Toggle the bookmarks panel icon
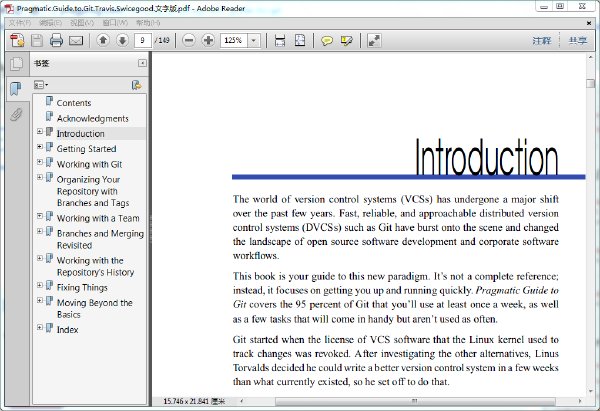 click(x=16, y=88)
